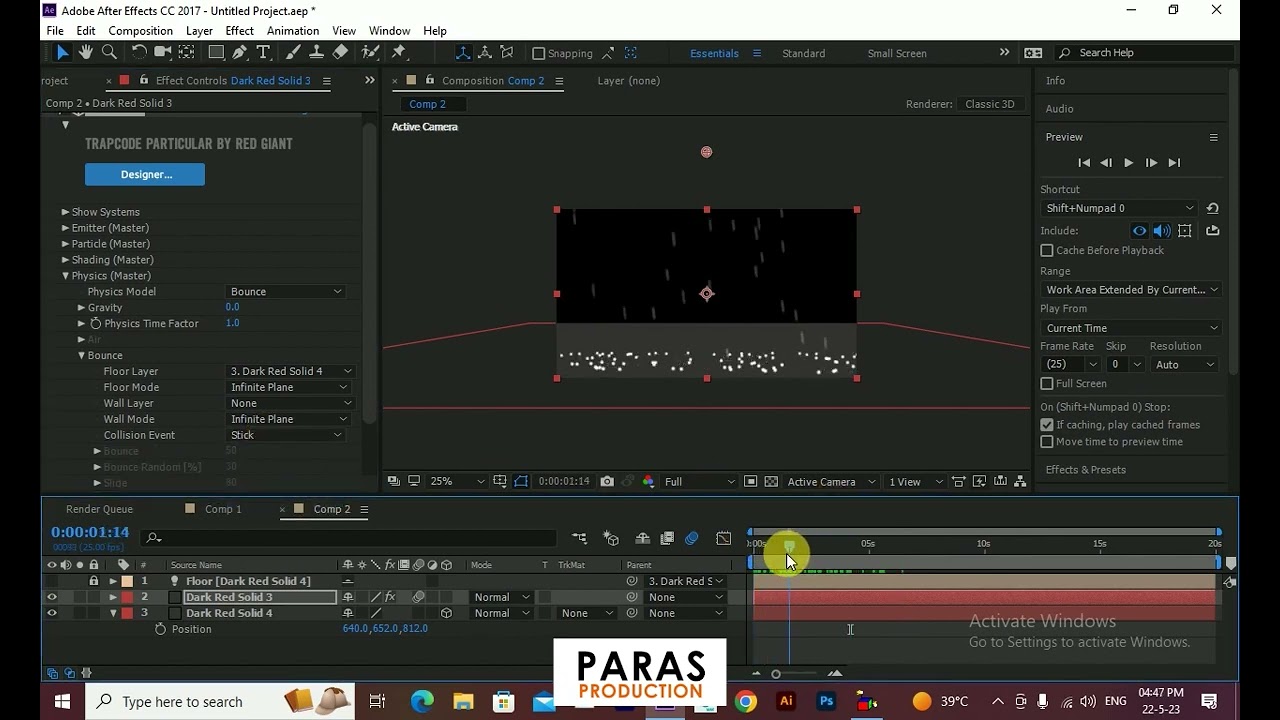Open the Floor Layer dropdown

(291, 371)
